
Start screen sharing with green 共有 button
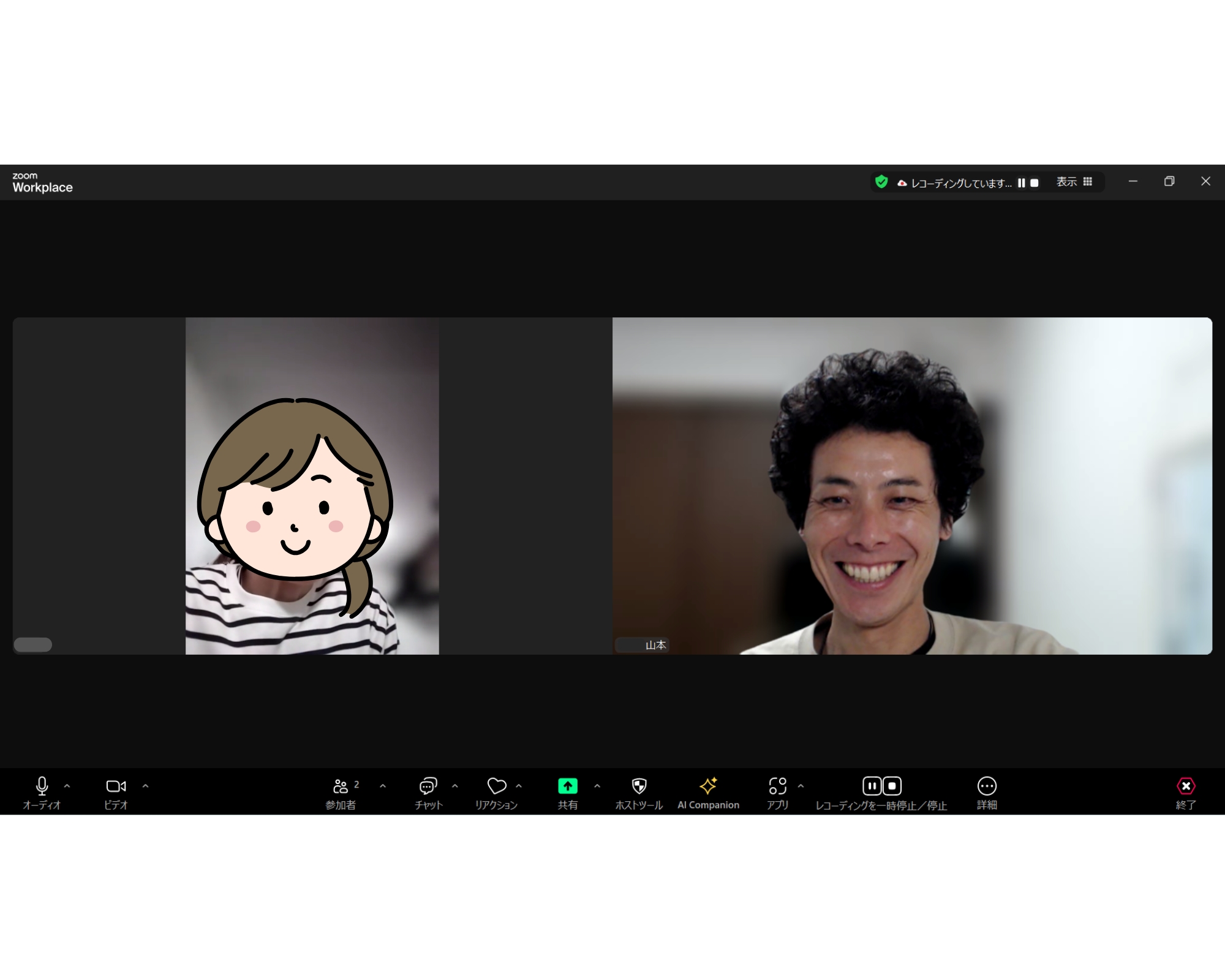pos(567,786)
